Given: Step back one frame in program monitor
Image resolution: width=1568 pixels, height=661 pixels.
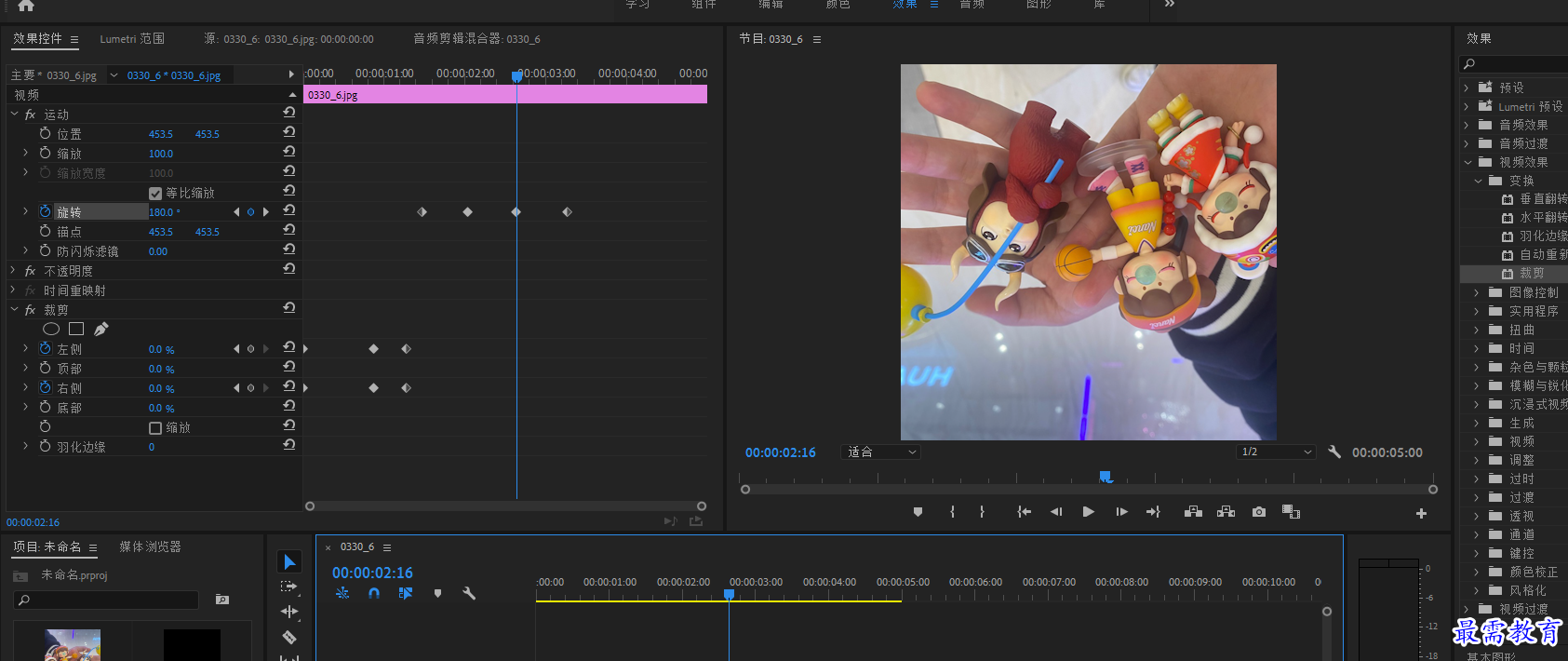Looking at the screenshot, I should (x=1056, y=512).
